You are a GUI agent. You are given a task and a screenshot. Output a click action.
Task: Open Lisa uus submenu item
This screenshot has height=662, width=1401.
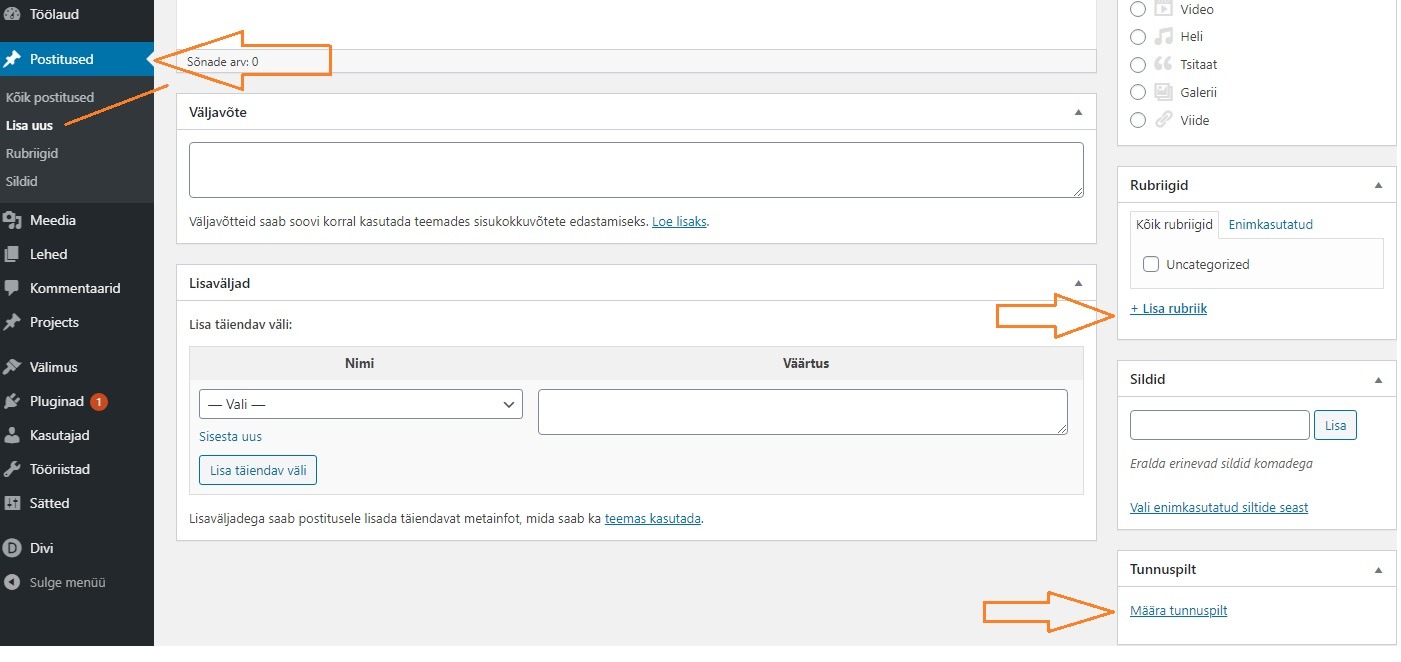[x=29, y=125]
